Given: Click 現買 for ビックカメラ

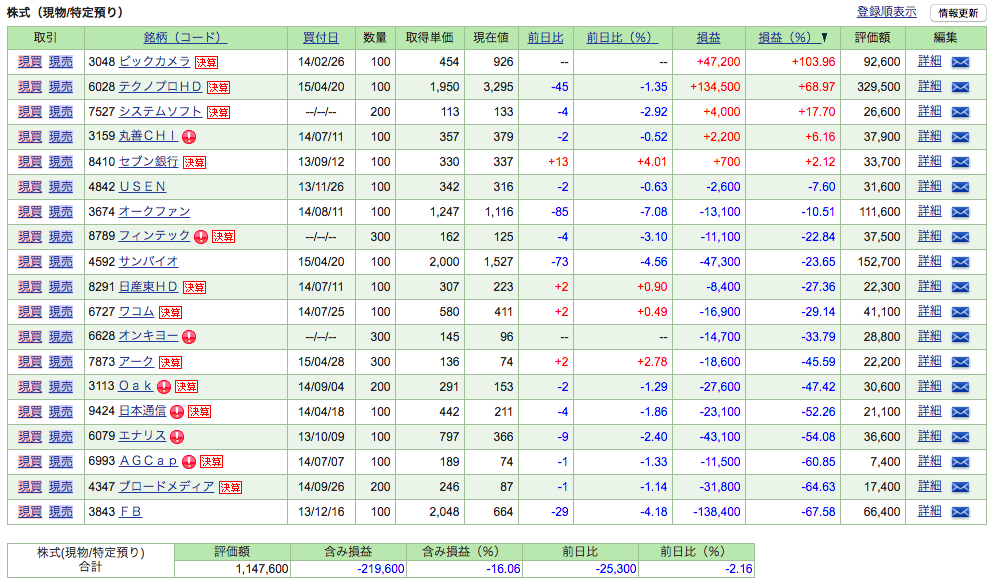Looking at the screenshot, I should pyautogui.click(x=30, y=62).
